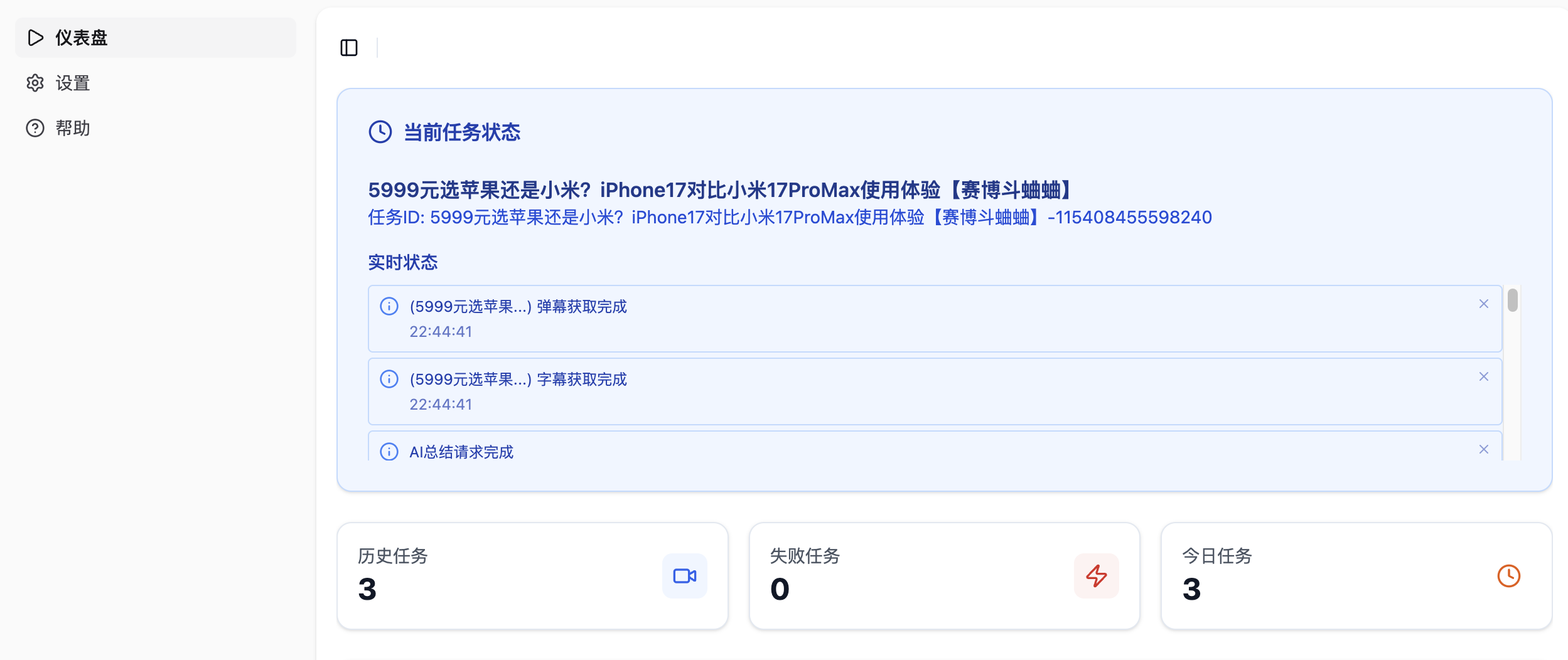Viewport: 1568px width, 660px height.
Task: Open 帮助 from the sidebar
Action: (71, 128)
